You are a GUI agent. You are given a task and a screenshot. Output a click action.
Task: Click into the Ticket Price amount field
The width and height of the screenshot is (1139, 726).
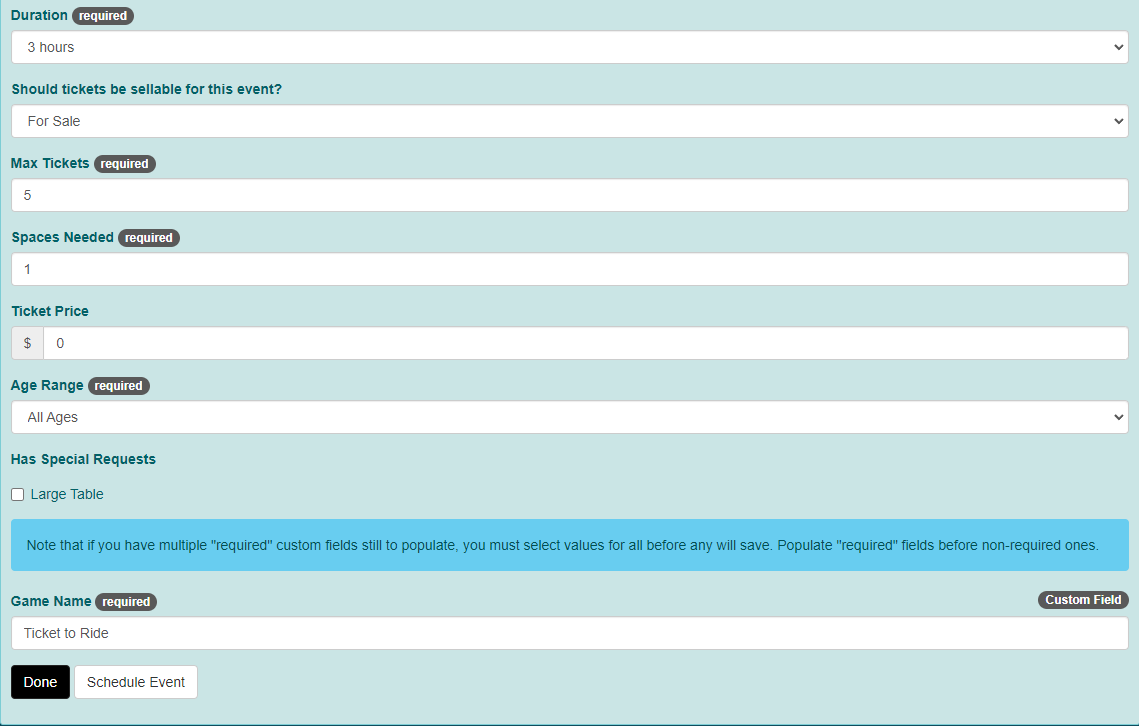coord(585,343)
